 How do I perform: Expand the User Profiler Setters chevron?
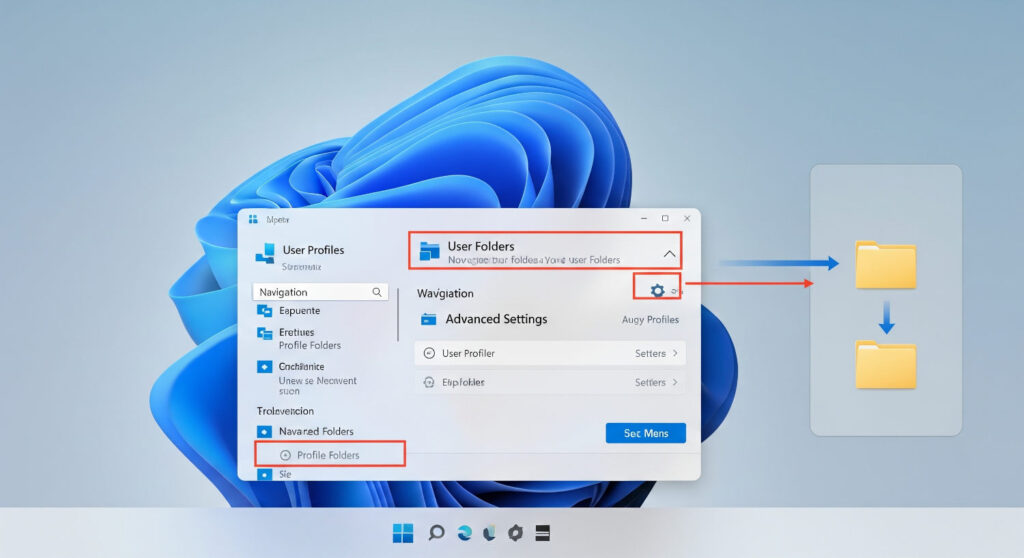click(x=675, y=353)
